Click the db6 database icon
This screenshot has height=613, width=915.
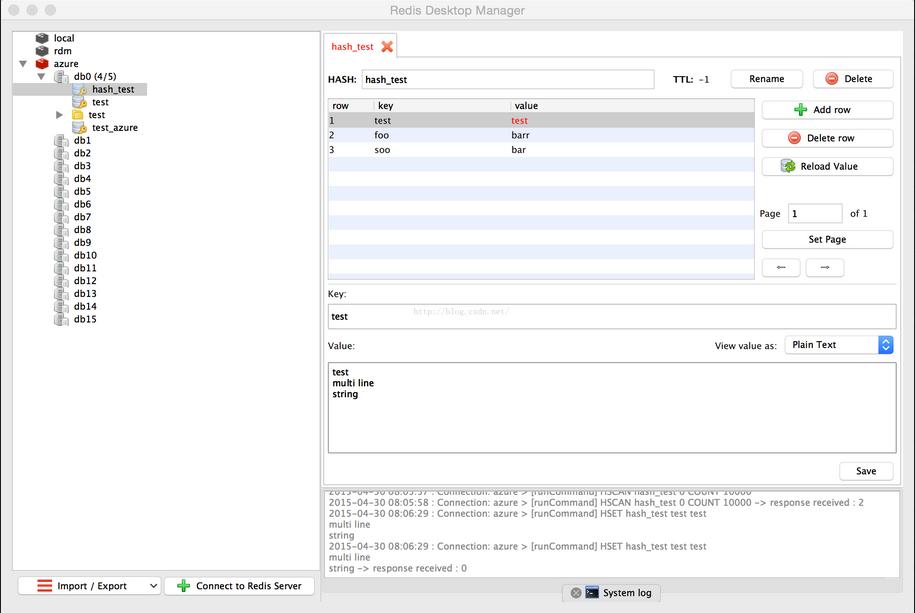point(61,204)
